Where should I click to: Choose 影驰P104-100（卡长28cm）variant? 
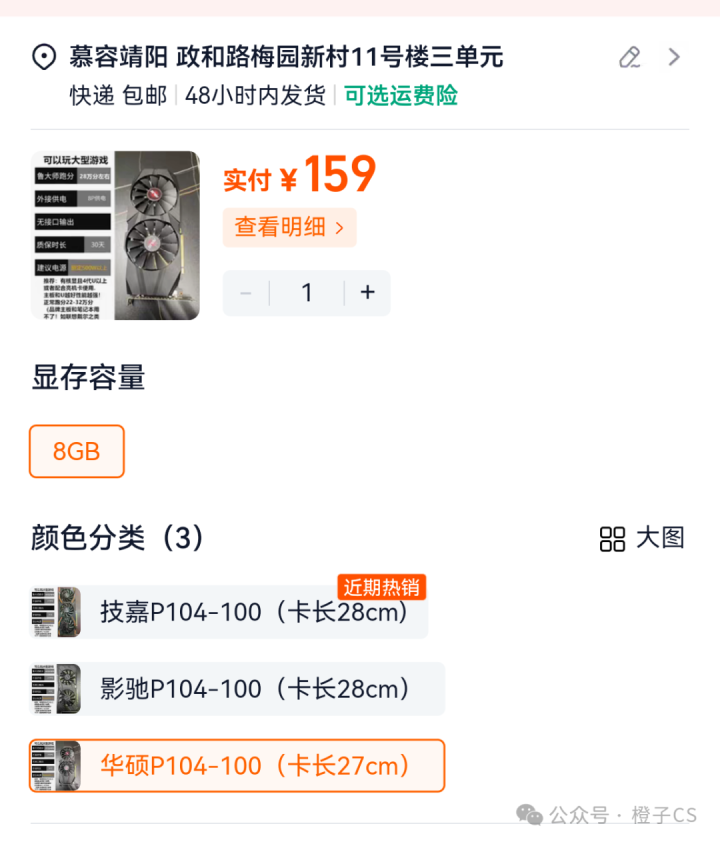tap(237, 689)
